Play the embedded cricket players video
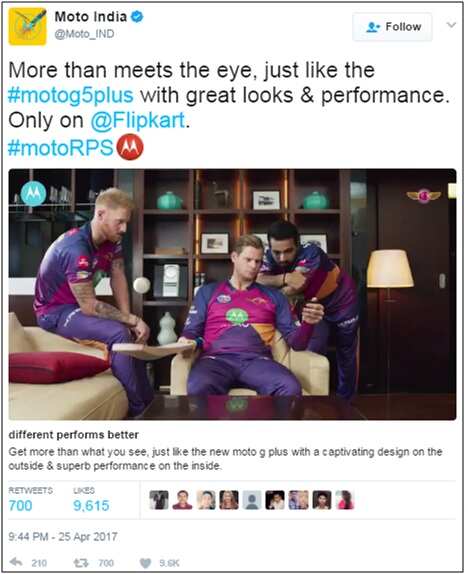The image size is (468, 574). point(233,294)
